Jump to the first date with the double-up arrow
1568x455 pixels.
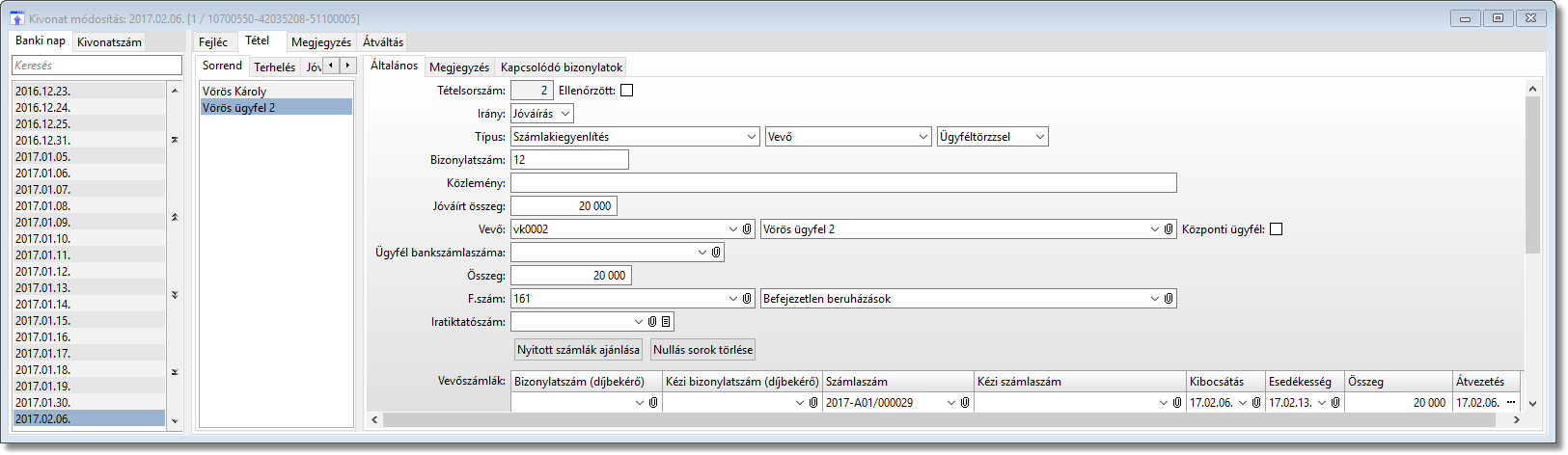click(175, 140)
